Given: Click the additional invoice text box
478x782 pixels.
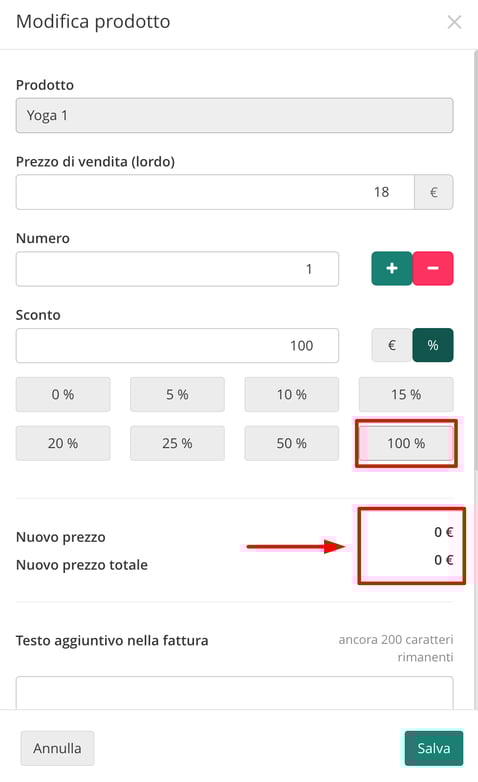Looking at the screenshot, I should pos(235,693).
